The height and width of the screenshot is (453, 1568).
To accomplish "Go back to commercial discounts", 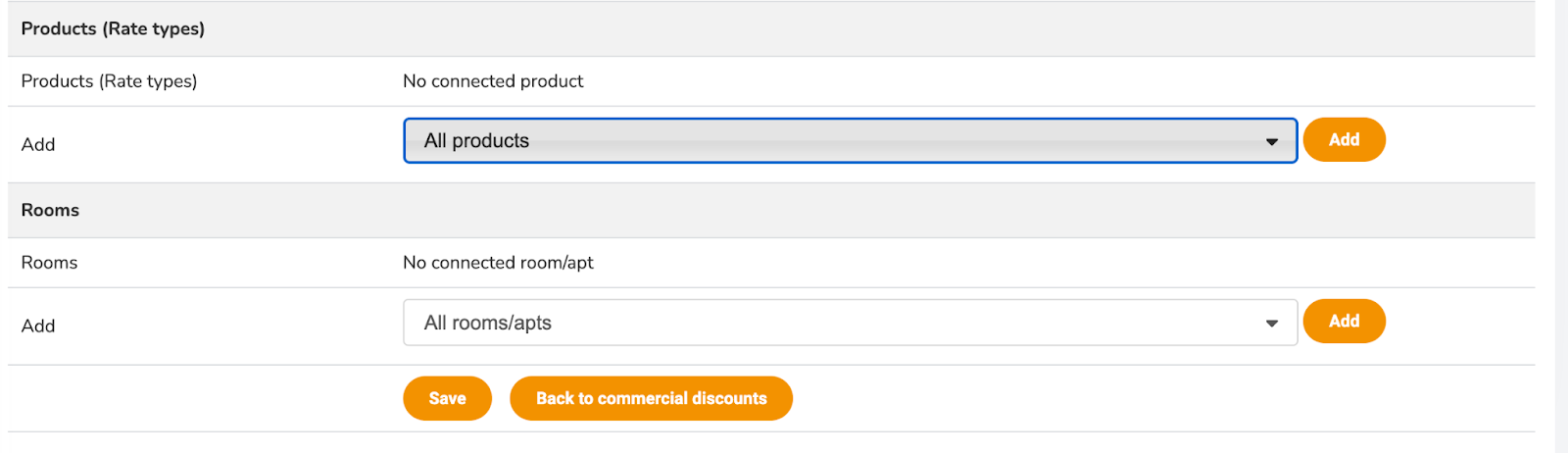I will [651, 398].
